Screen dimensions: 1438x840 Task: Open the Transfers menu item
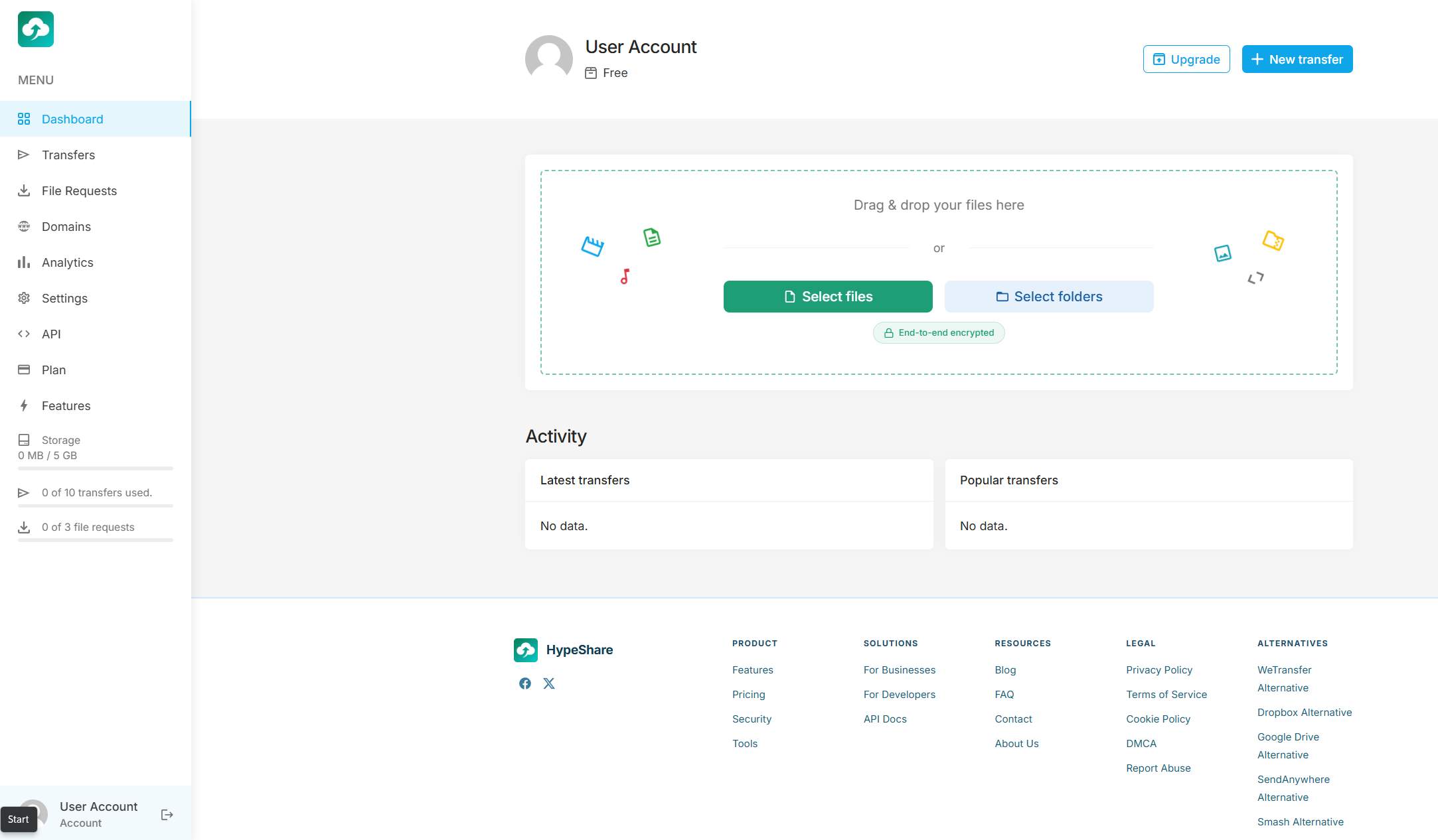96,155
